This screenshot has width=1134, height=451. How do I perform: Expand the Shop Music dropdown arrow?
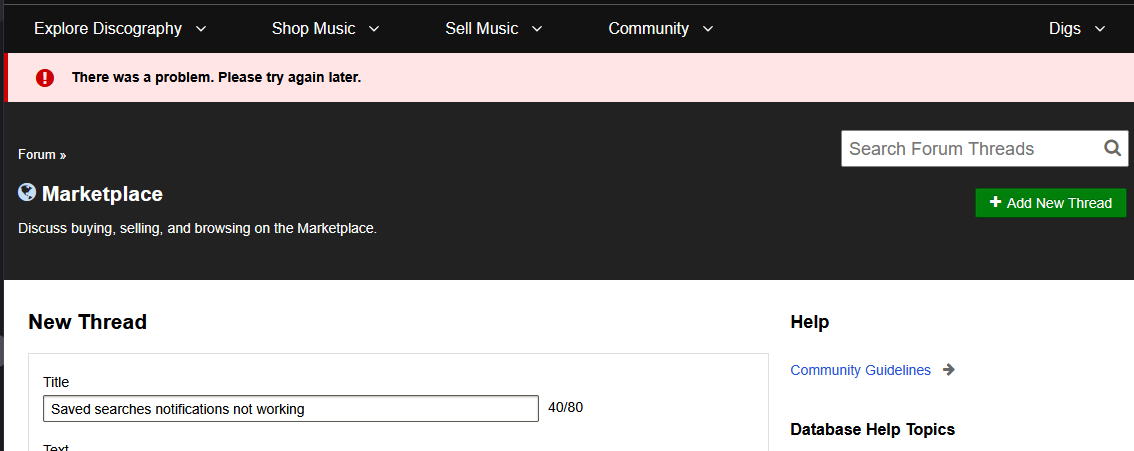click(x=374, y=29)
